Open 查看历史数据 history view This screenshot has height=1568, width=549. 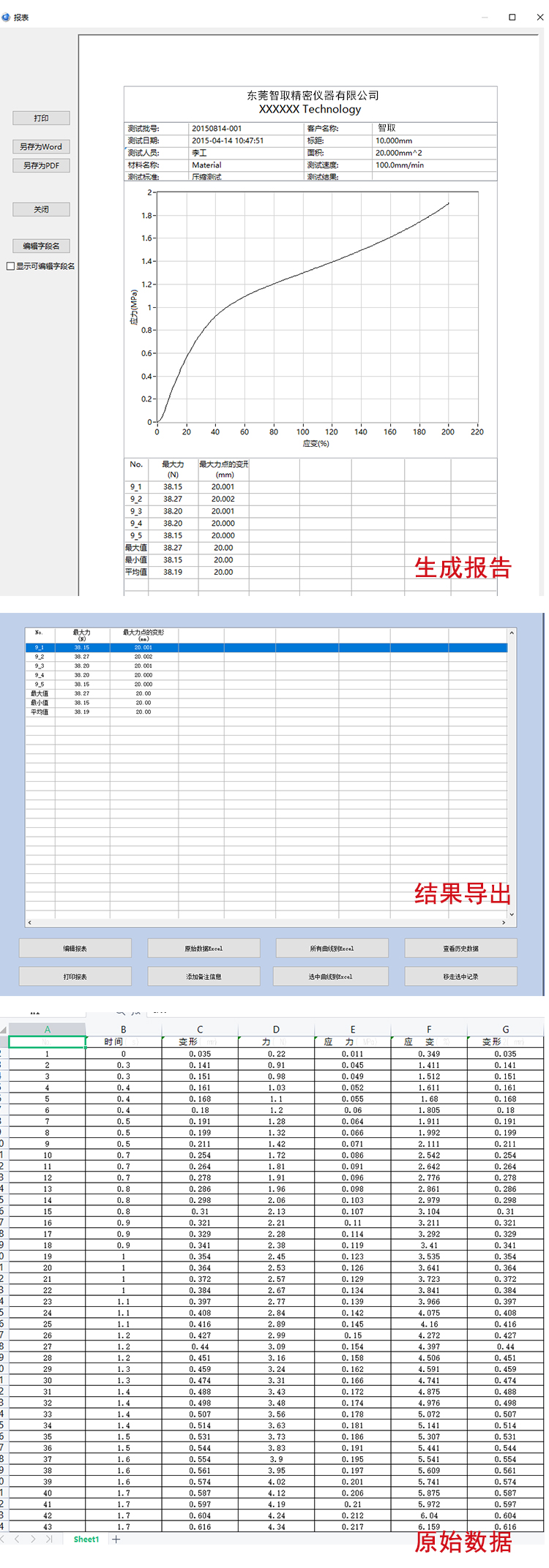point(460,949)
